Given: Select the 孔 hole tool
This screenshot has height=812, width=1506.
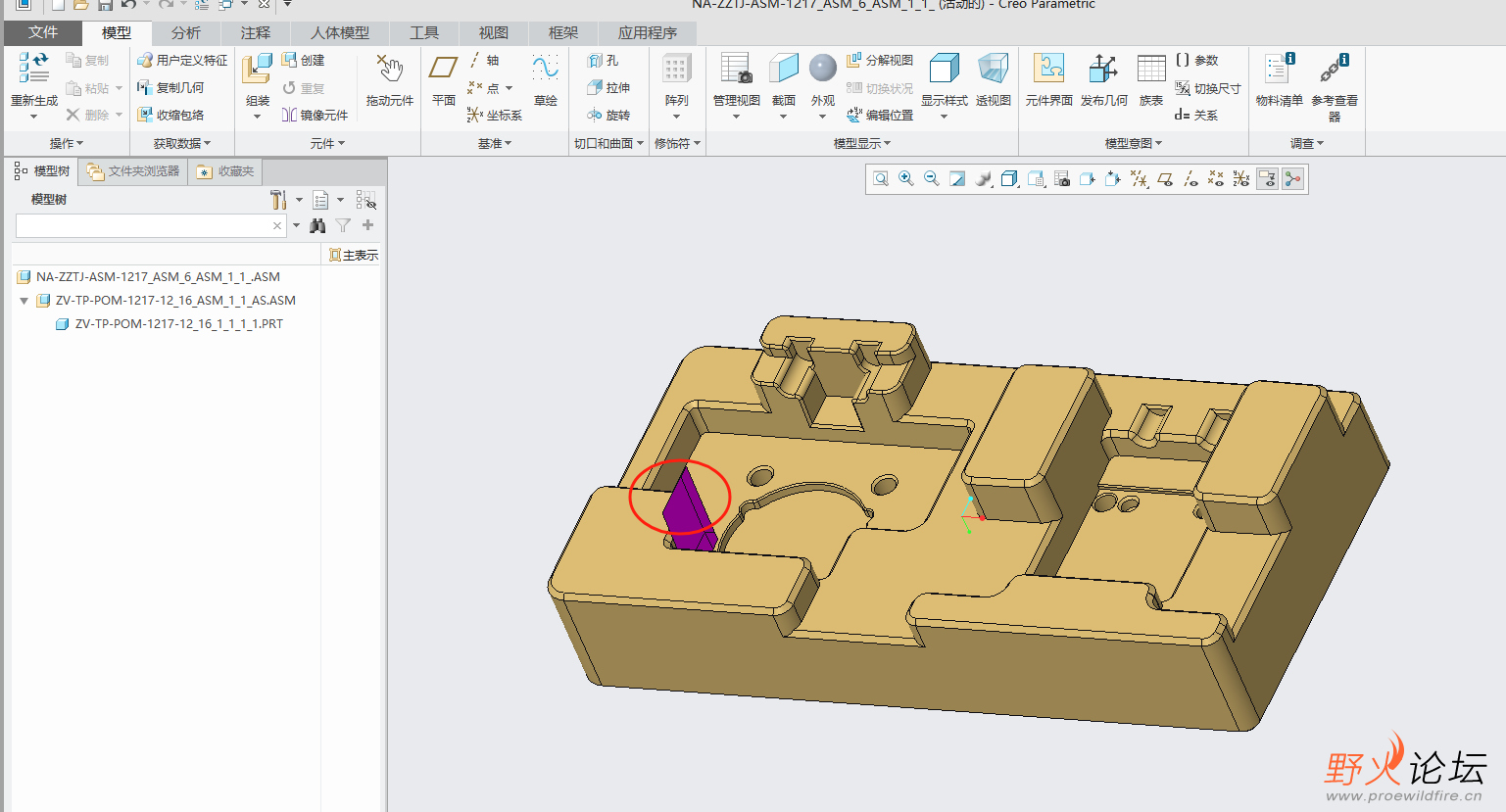Looking at the screenshot, I should 604,61.
